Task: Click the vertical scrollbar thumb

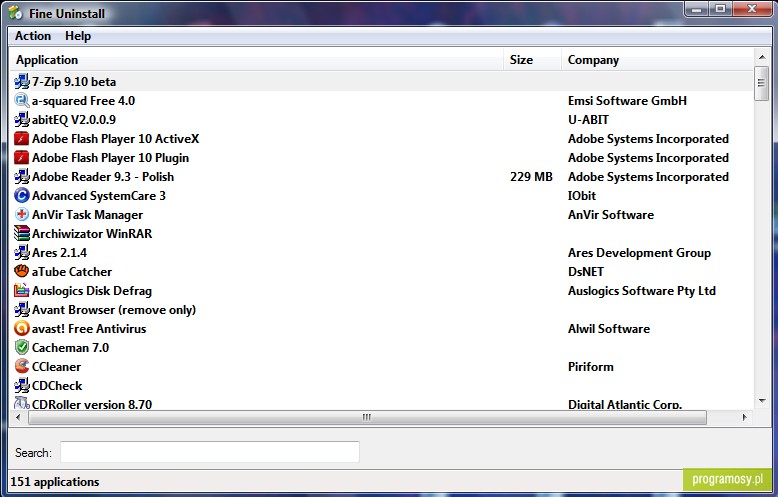Action: pos(762,83)
